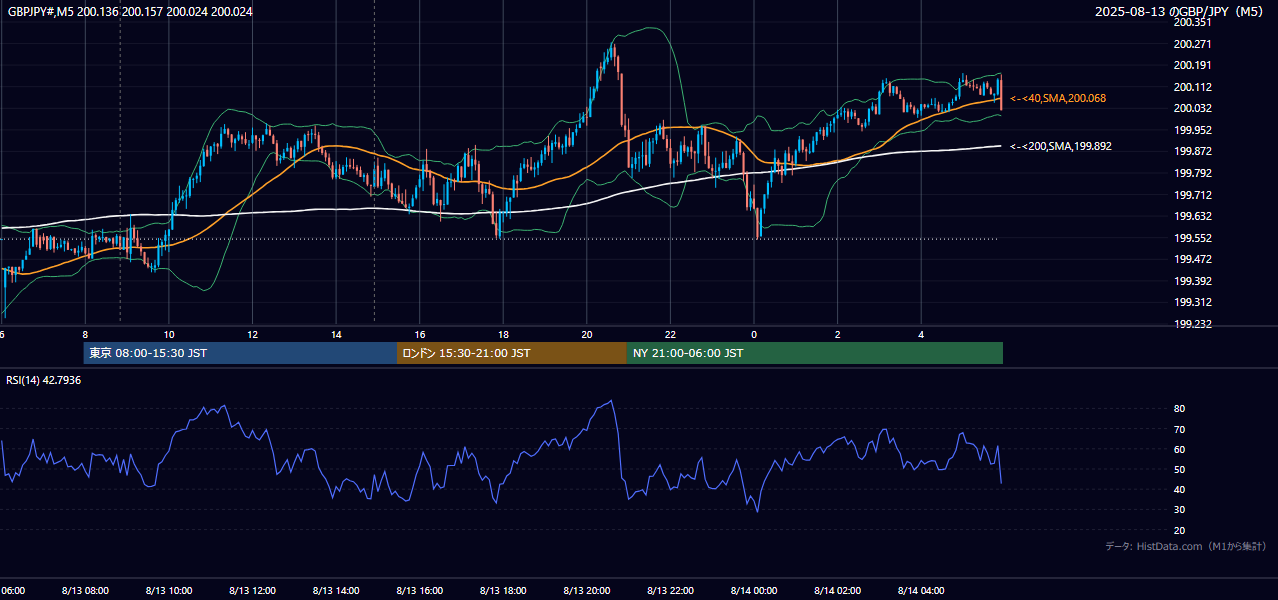Select the NY 21:00-06:00 JST session bar
The height and width of the screenshot is (600, 1278).
[x=815, y=353]
